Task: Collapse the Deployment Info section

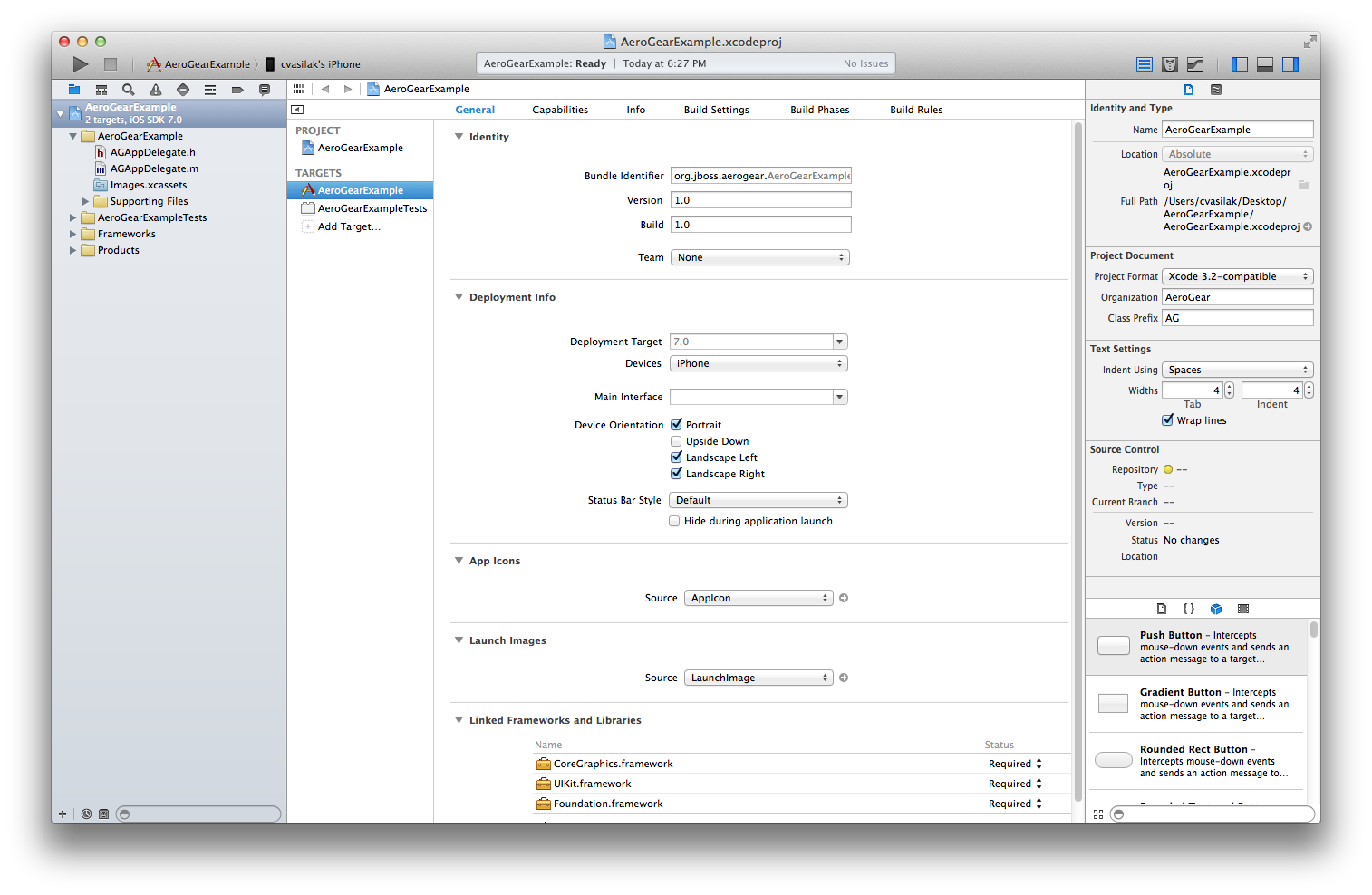Action: click(x=459, y=297)
